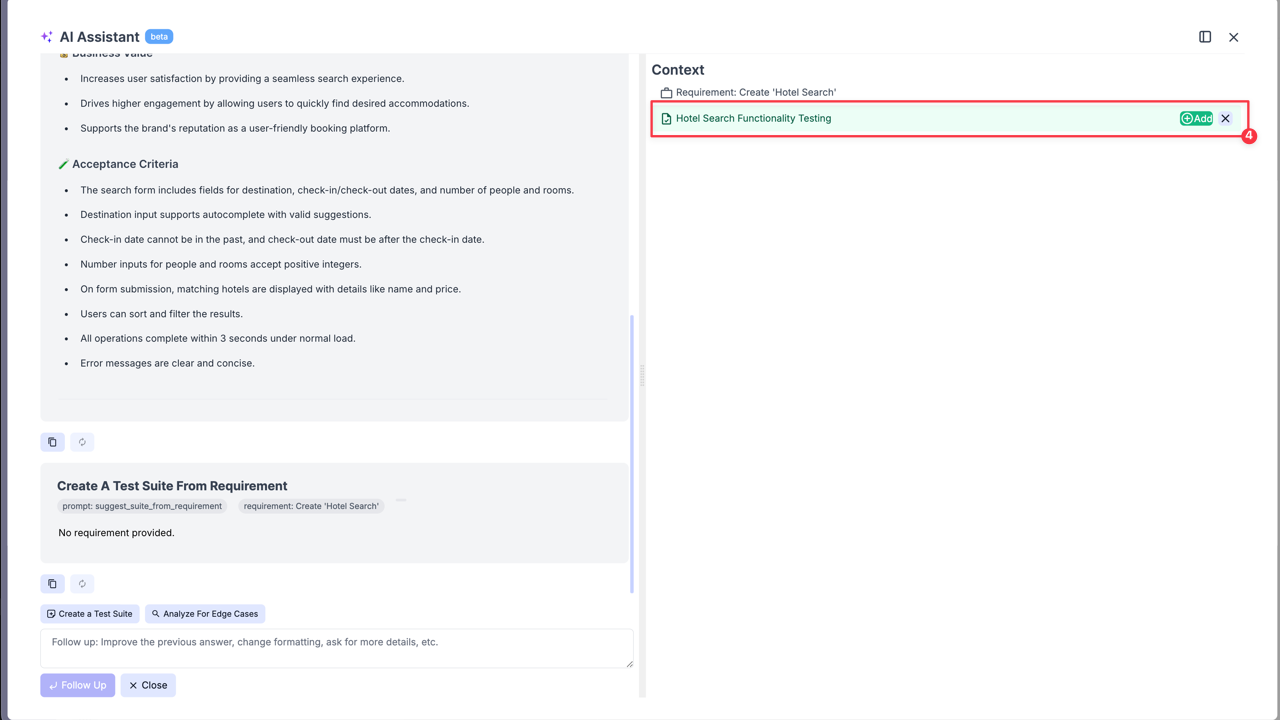Click the beta badge next to AI Assistant
Viewport: 1280px width, 720px height.
tap(159, 36)
